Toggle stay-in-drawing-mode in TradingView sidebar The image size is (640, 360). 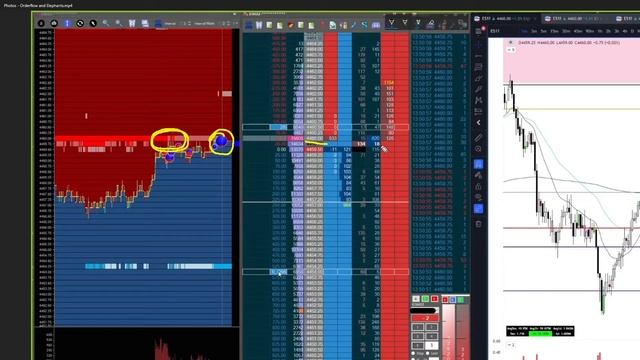478,175
